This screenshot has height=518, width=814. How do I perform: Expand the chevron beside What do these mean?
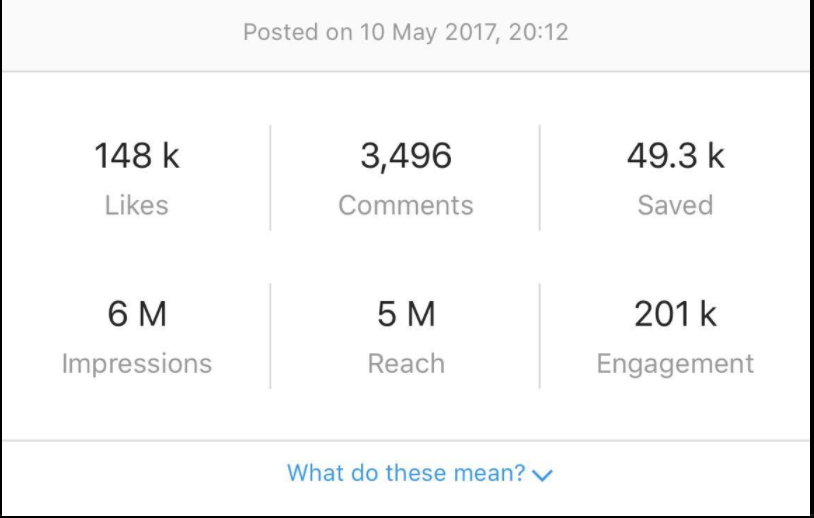pyautogui.click(x=543, y=474)
